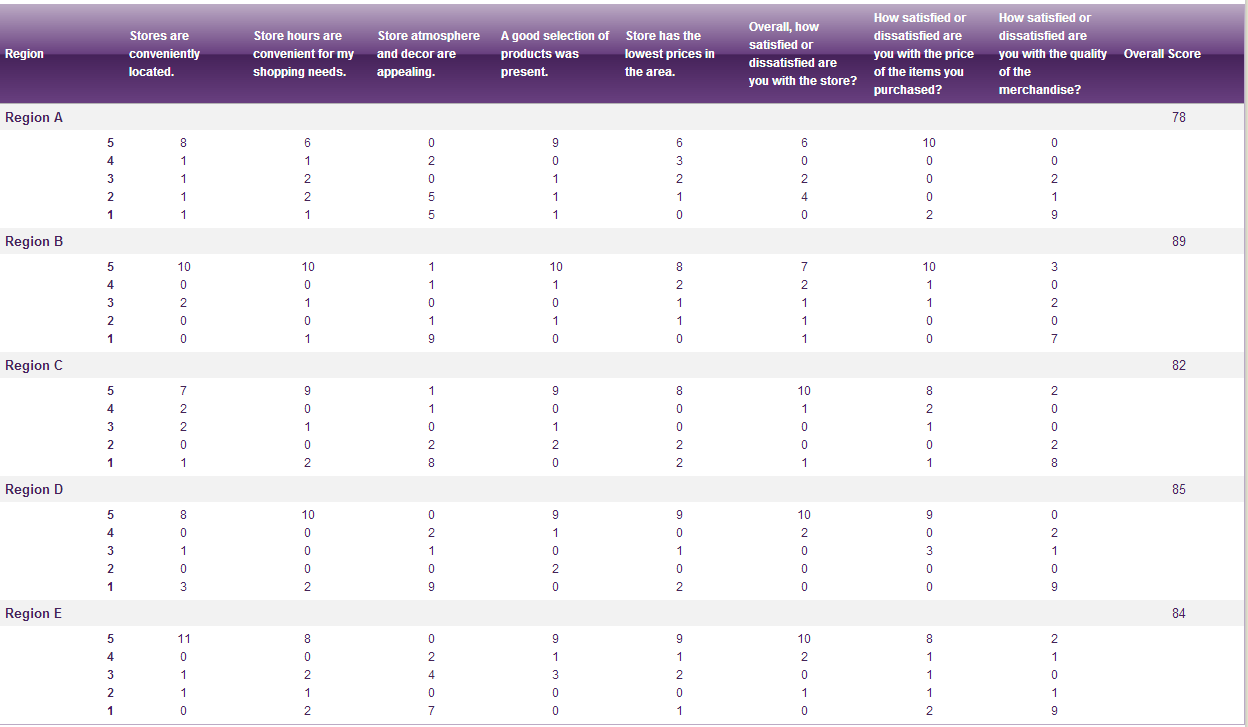Select Region E rating 3 atmosphere value 4

point(431,675)
